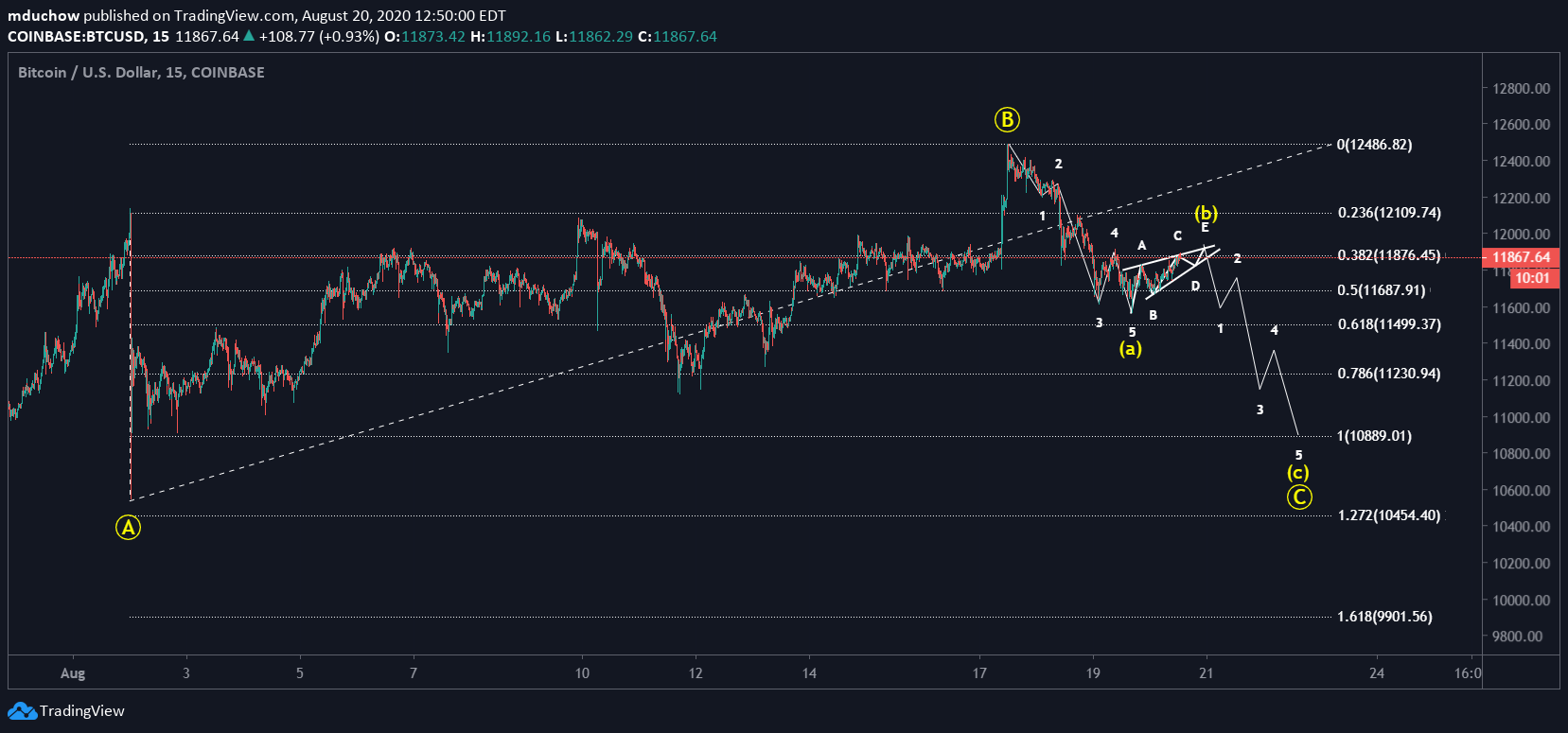The height and width of the screenshot is (733, 1568).
Task: Click price axis label 11400.00
Action: click(1522, 344)
